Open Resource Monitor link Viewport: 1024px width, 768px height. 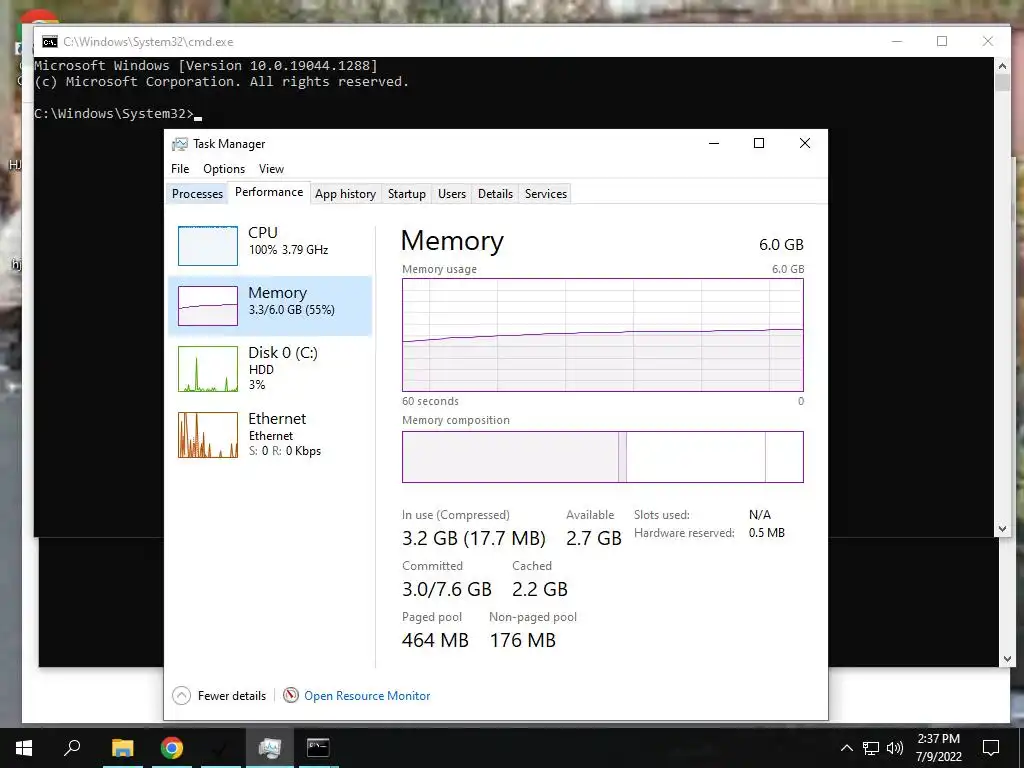tap(367, 696)
